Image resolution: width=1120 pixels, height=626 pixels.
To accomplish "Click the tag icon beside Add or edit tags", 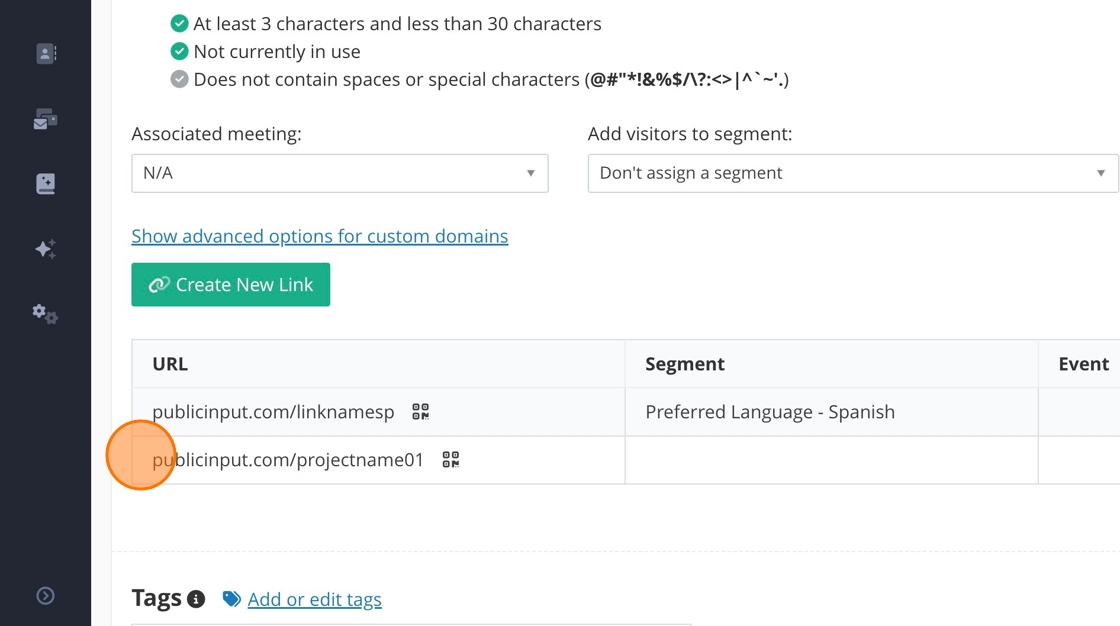I will pyautogui.click(x=232, y=599).
